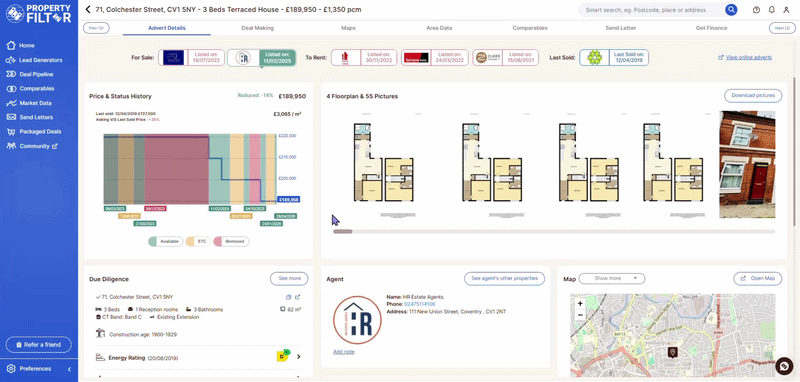
Task: Click the pictures horizontal scrollbar thumb
Action: coord(342,232)
